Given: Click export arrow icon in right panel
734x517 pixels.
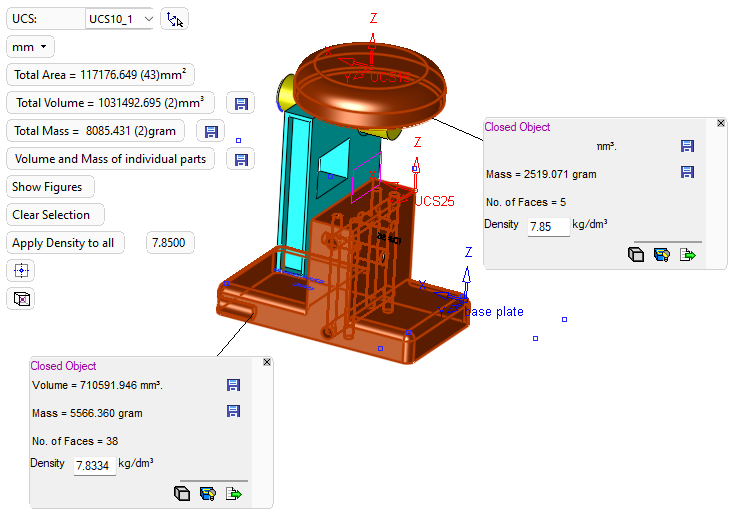Looking at the screenshot, I should pos(687,255).
